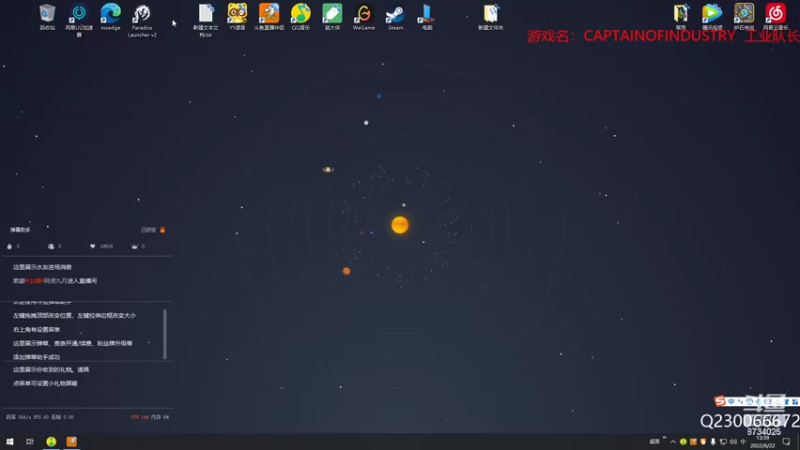This screenshot has width=800, height=450.
Task: Click the taskbar clock and date
Action: coord(763,442)
